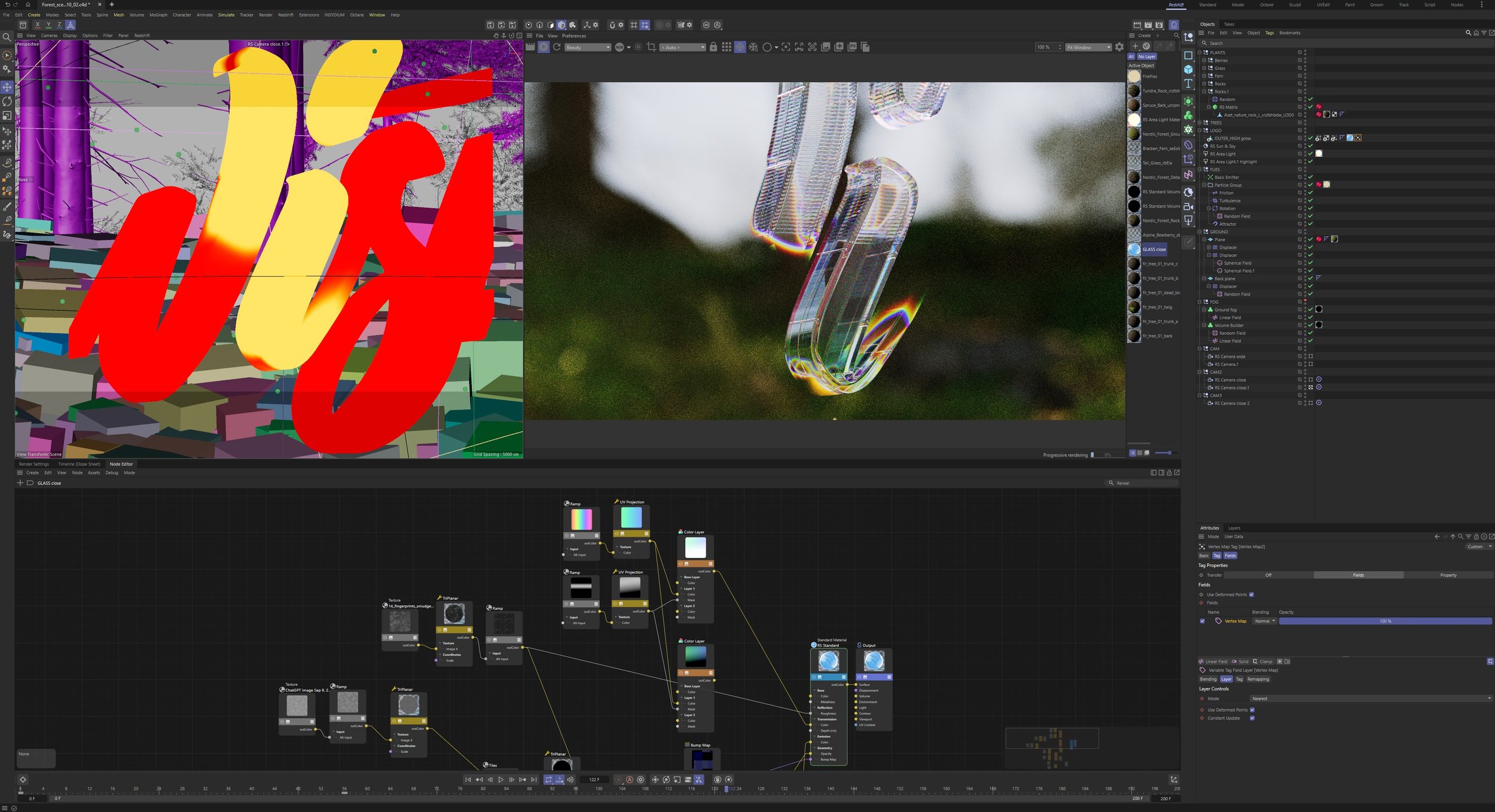Image resolution: width=1495 pixels, height=812 pixels.
Task: Select the crop region tool in RenderView
Action: point(651,47)
